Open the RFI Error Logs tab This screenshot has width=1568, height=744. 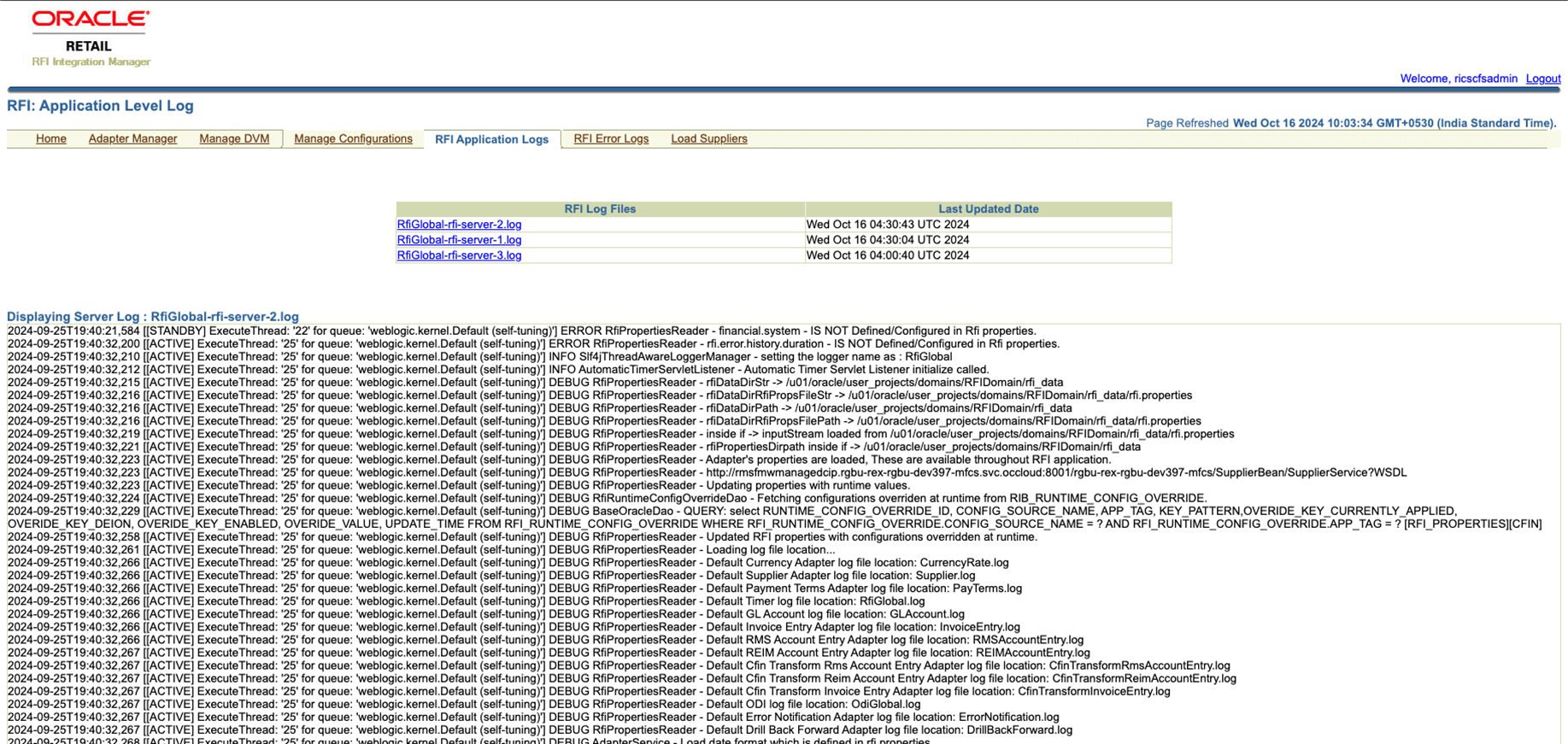(x=611, y=138)
